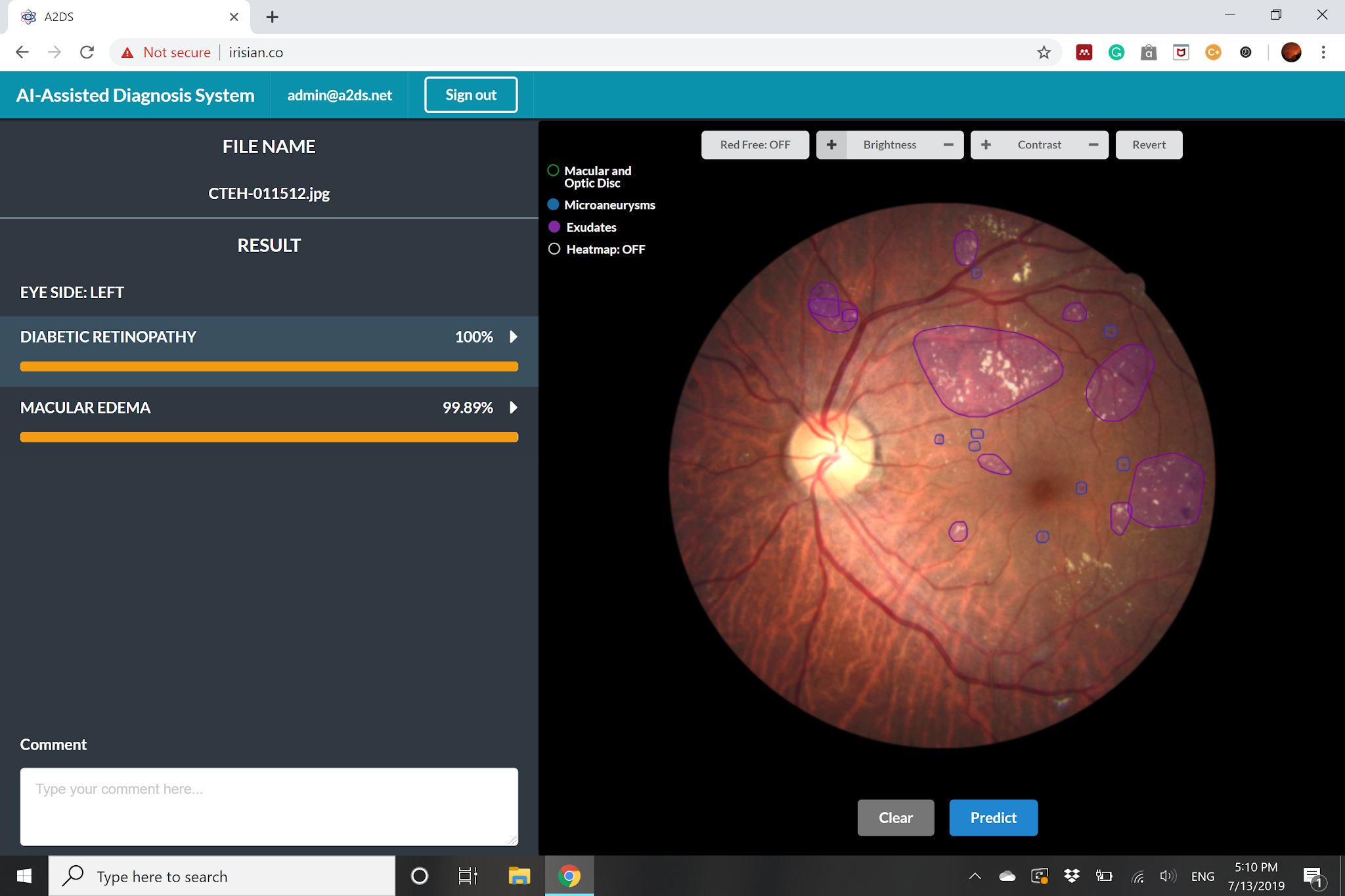This screenshot has height=896, width=1345.
Task: Expand the Macular Edema result details
Action: click(x=512, y=407)
